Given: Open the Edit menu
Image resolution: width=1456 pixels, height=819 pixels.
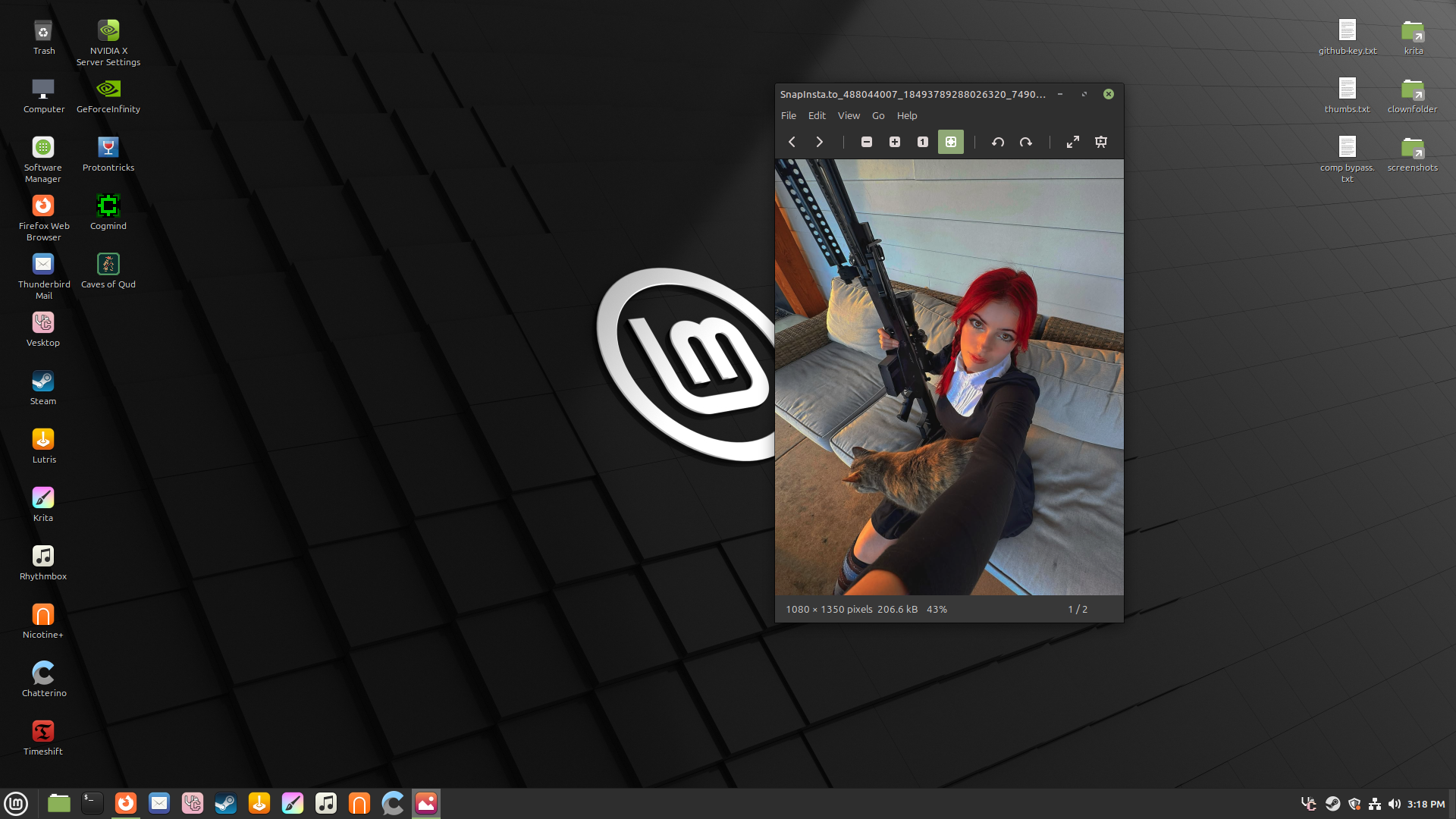Looking at the screenshot, I should 817,115.
